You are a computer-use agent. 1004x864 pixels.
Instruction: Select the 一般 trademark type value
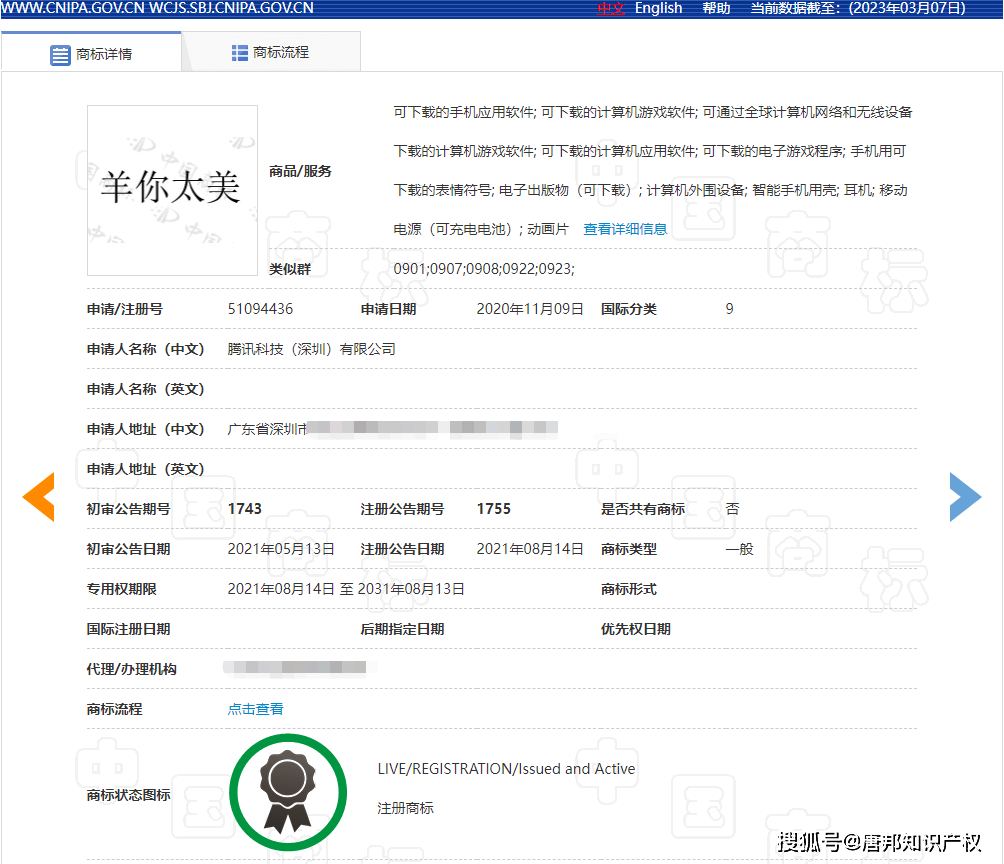coord(740,549)
